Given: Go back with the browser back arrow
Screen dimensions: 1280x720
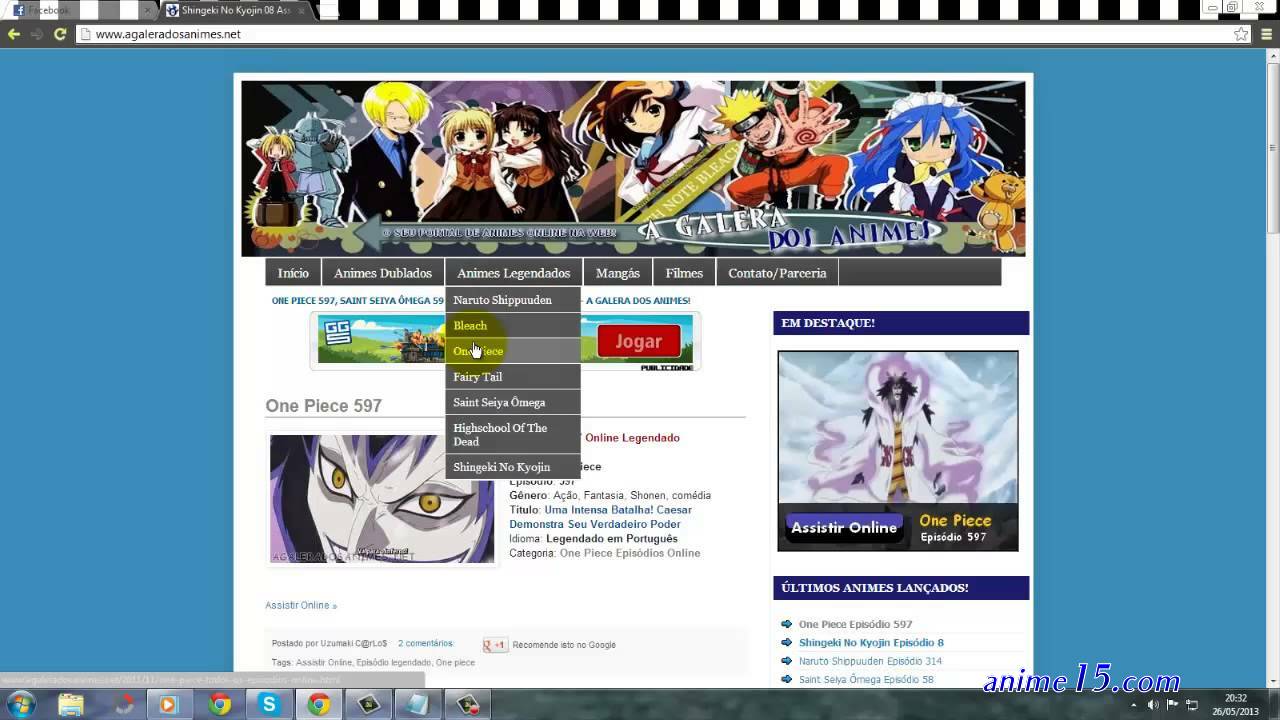Looking at the screenshot, I should (x=13, y=34).
